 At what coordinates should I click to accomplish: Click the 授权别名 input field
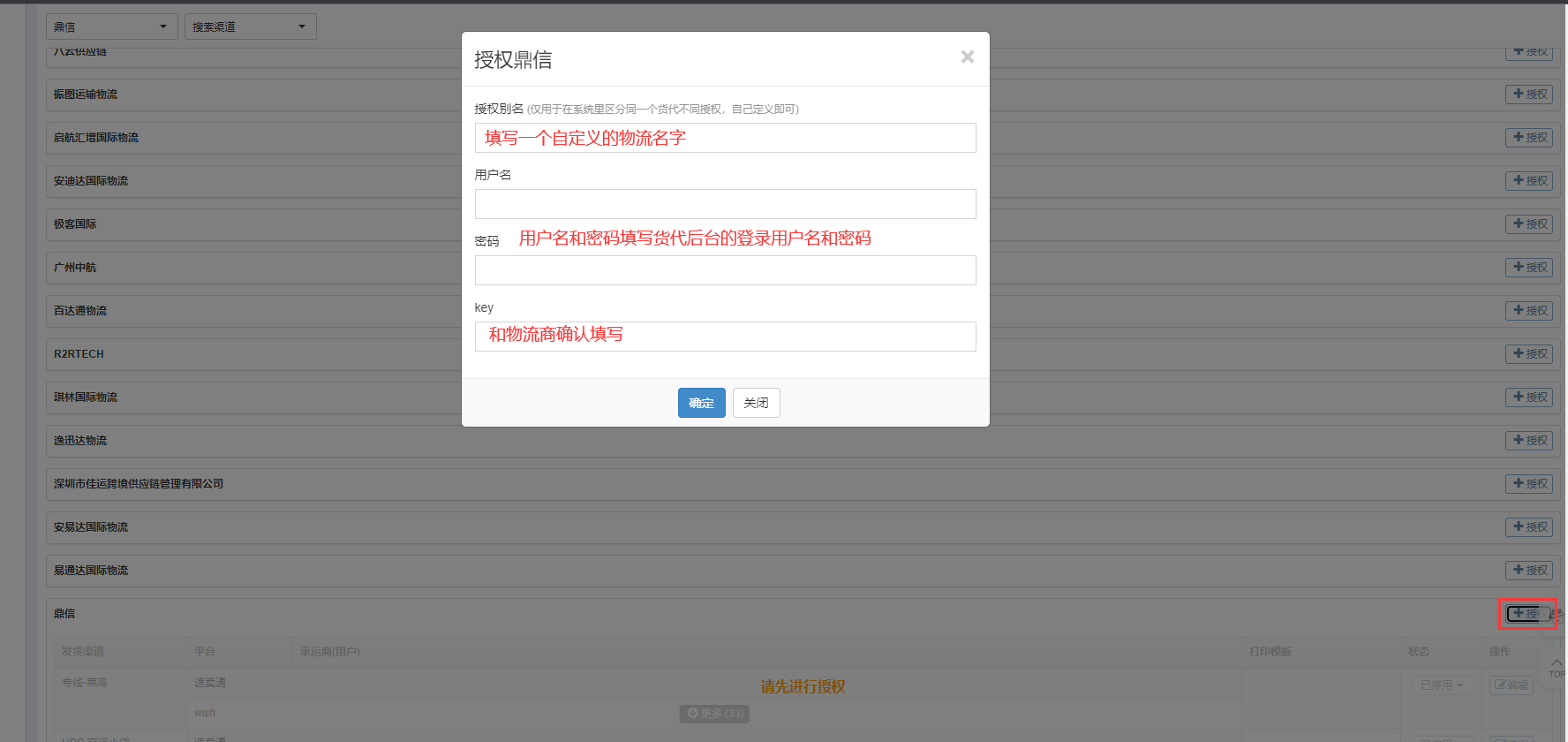pyautogui.click(x=725, y=138)
